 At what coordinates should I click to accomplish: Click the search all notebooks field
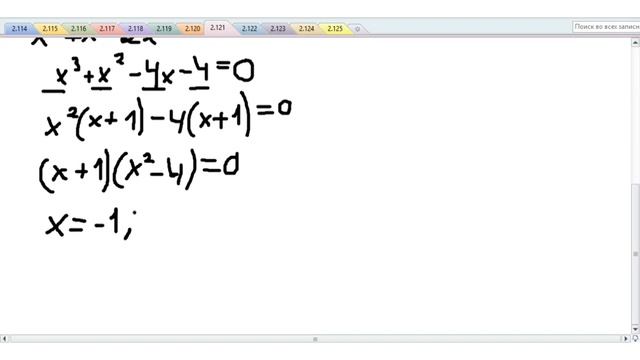[x=606, y=27]
